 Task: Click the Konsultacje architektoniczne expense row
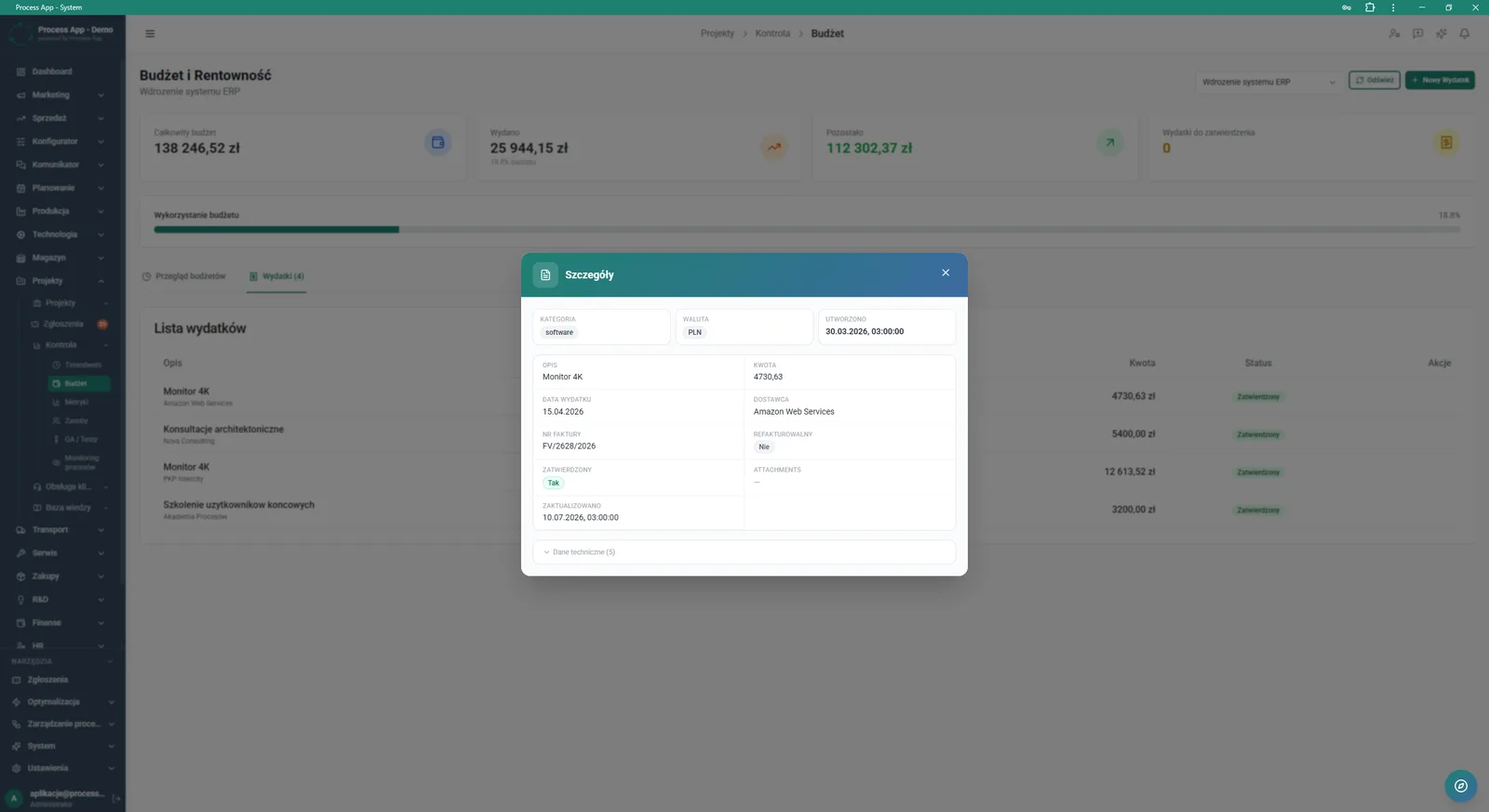pyautogui.click(x=806, y=433)
